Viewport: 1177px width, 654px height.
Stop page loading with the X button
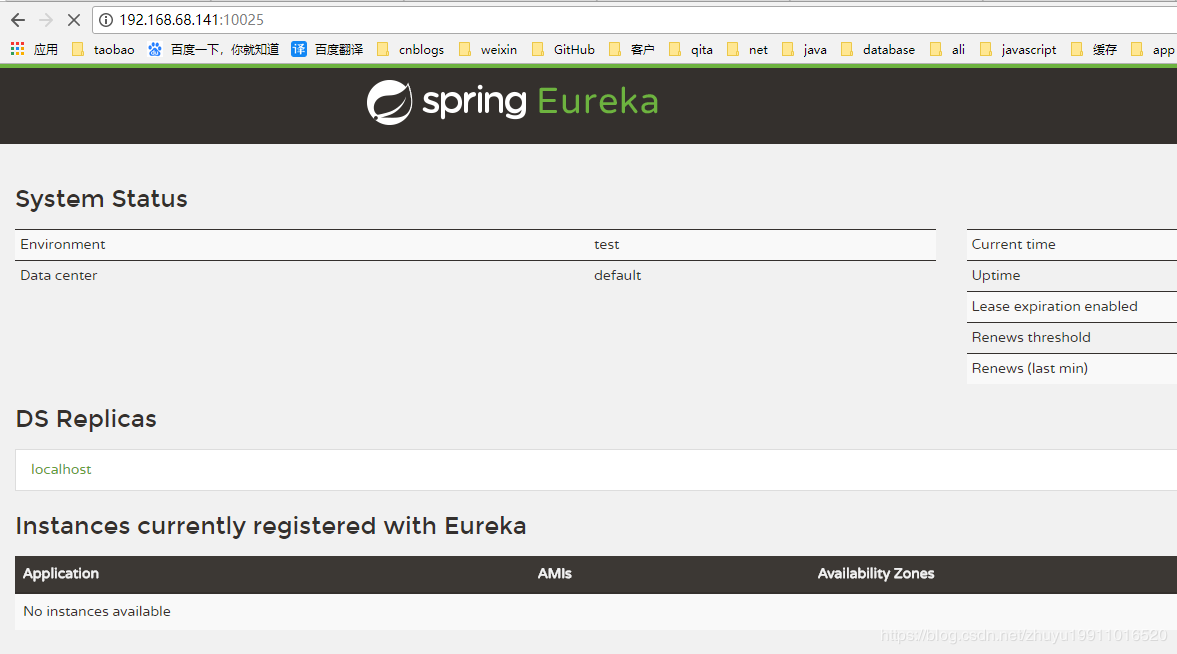coord(74,20)
